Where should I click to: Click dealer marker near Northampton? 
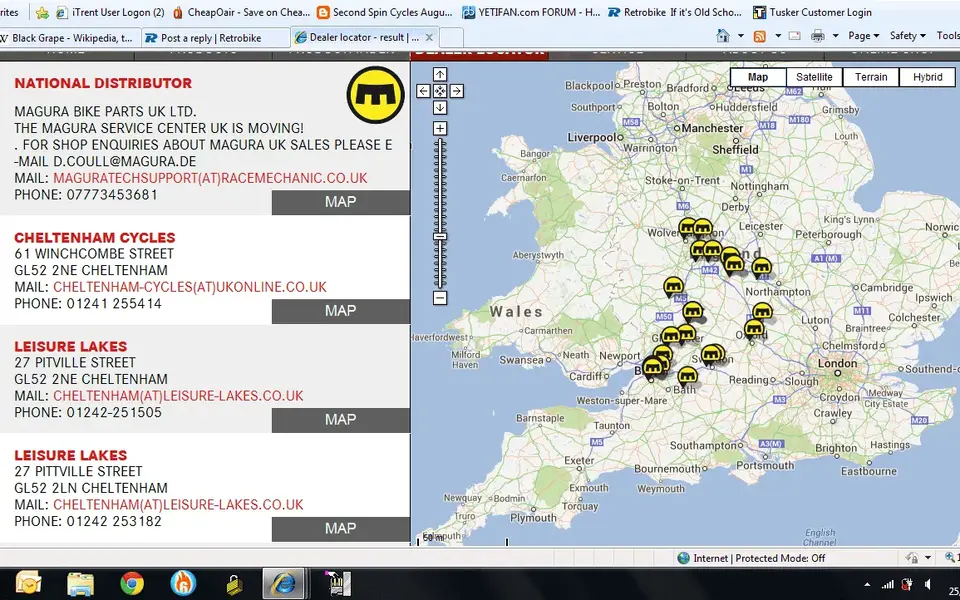pos(761,267)
